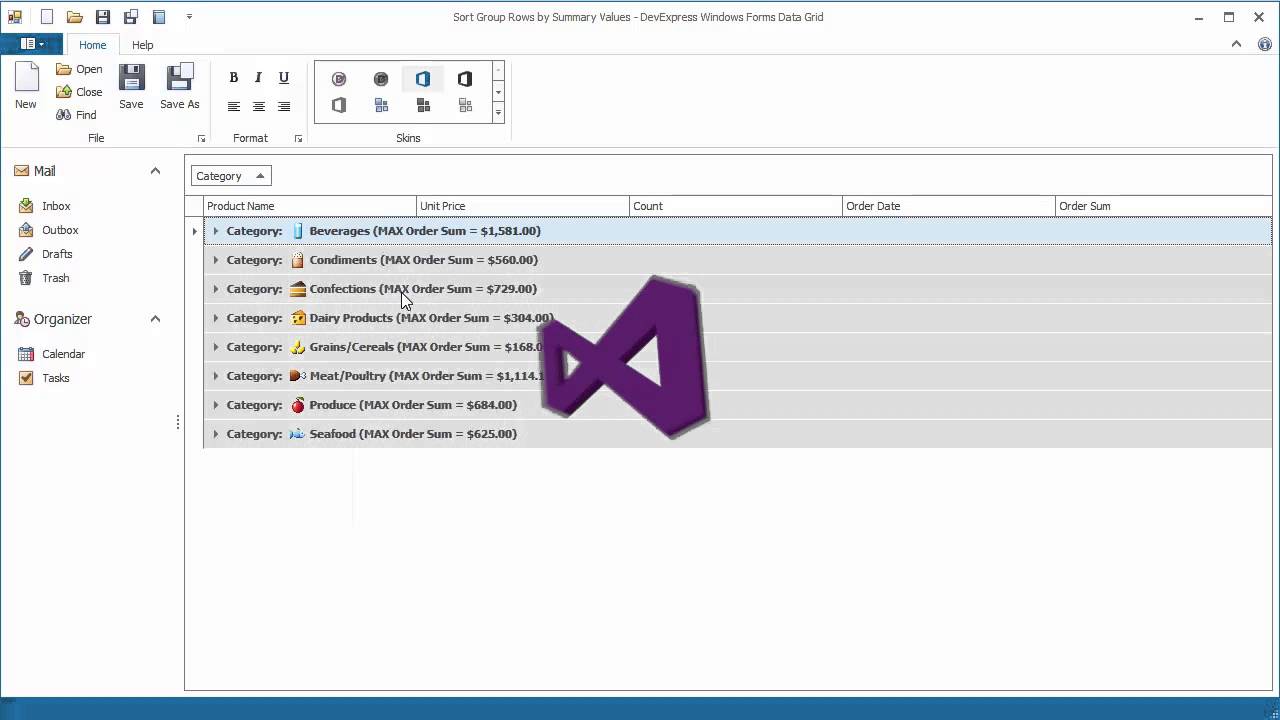The height and width of the screenshot is (720, 1280).
Task: Expand the Grains/Cereals group row
Action: click(x=215, y=347)
